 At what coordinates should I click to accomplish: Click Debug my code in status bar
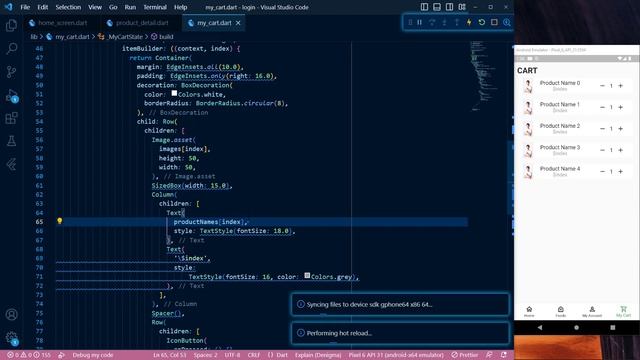pyautogui.click(x=93, y=355)
